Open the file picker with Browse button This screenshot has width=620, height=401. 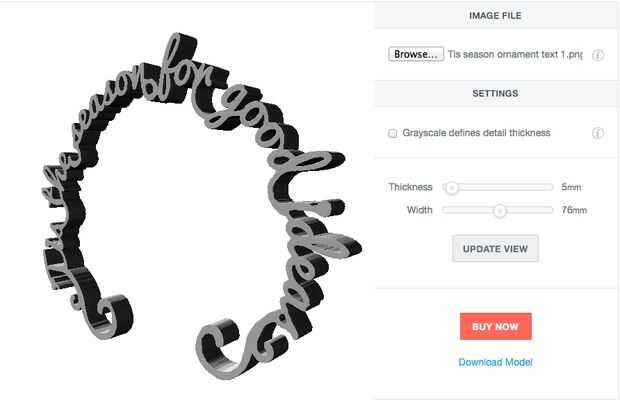coord(416,54)
